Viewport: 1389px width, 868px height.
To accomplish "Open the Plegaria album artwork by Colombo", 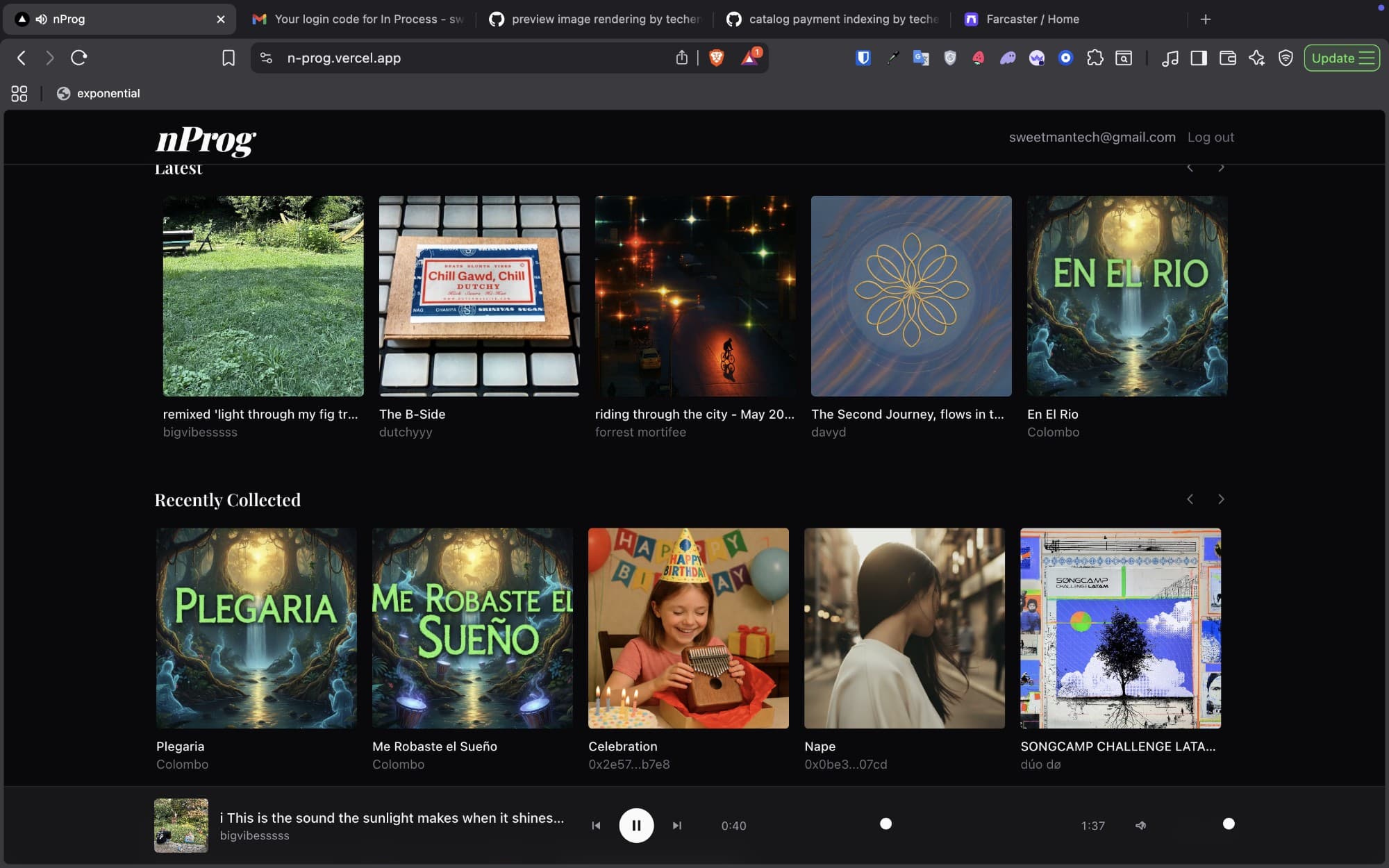I will point(256,628).
